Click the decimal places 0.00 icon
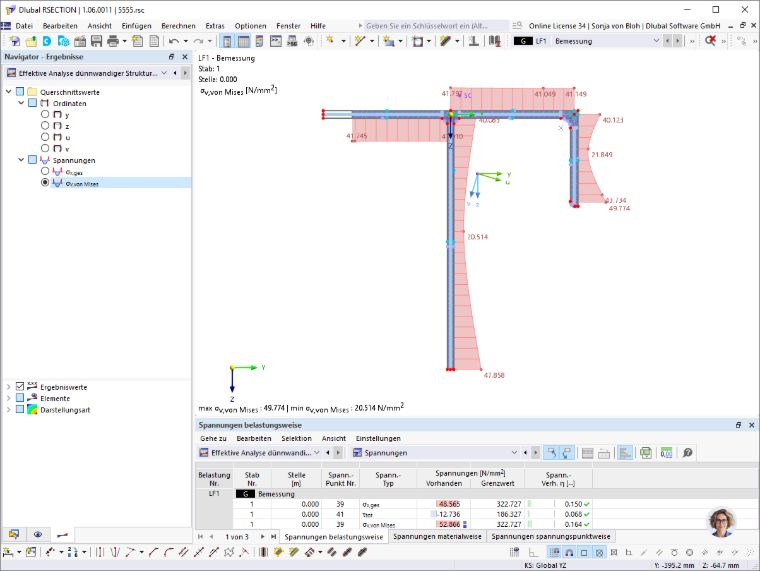 (666, 453)
